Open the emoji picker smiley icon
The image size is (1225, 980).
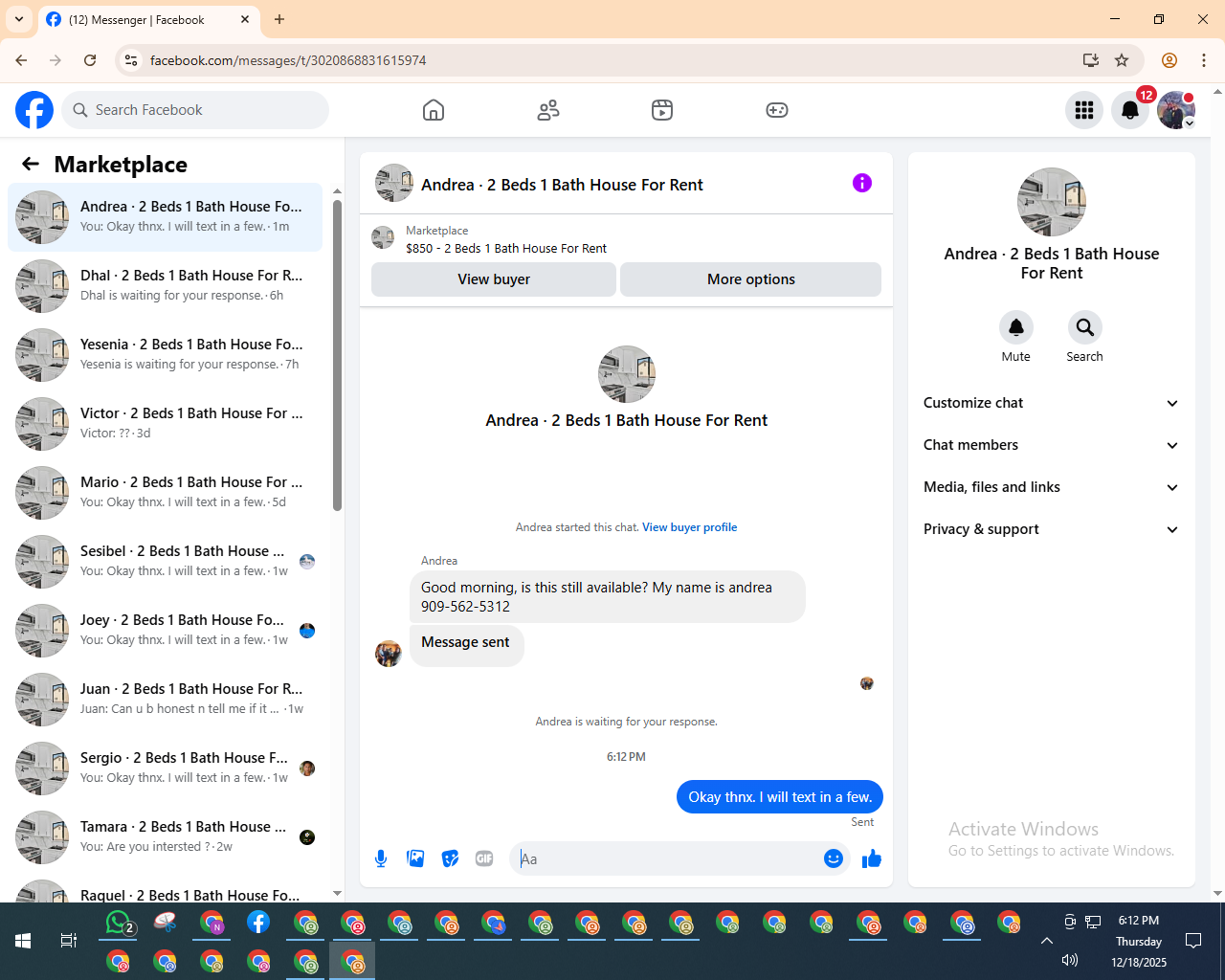point(834,858)
